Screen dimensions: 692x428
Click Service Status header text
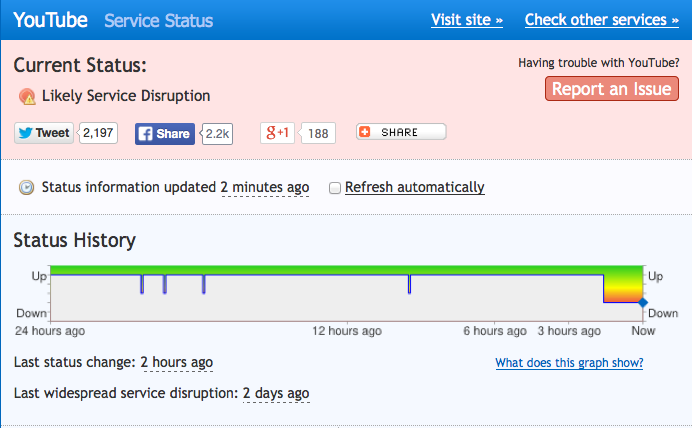(158, 21)
